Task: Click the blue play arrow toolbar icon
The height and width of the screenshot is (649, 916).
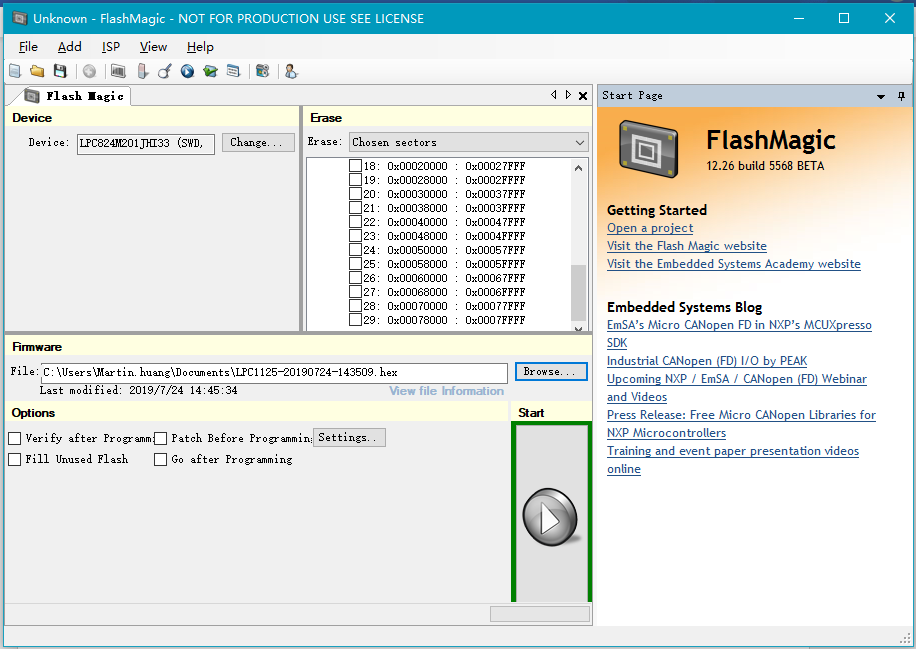Action: tap(187, 71)
